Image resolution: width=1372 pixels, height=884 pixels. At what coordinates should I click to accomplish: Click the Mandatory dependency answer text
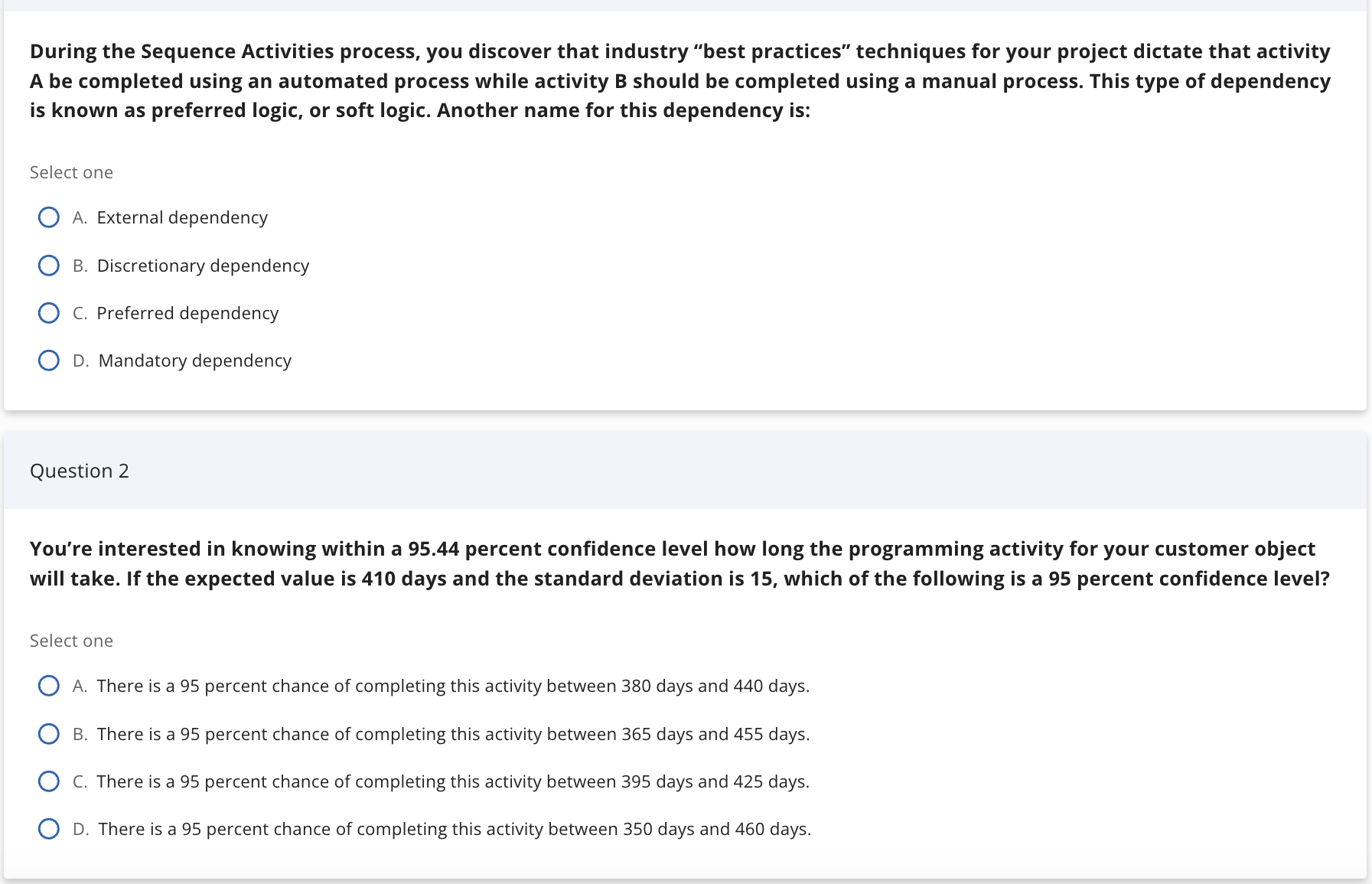click(x=194, y=360)
